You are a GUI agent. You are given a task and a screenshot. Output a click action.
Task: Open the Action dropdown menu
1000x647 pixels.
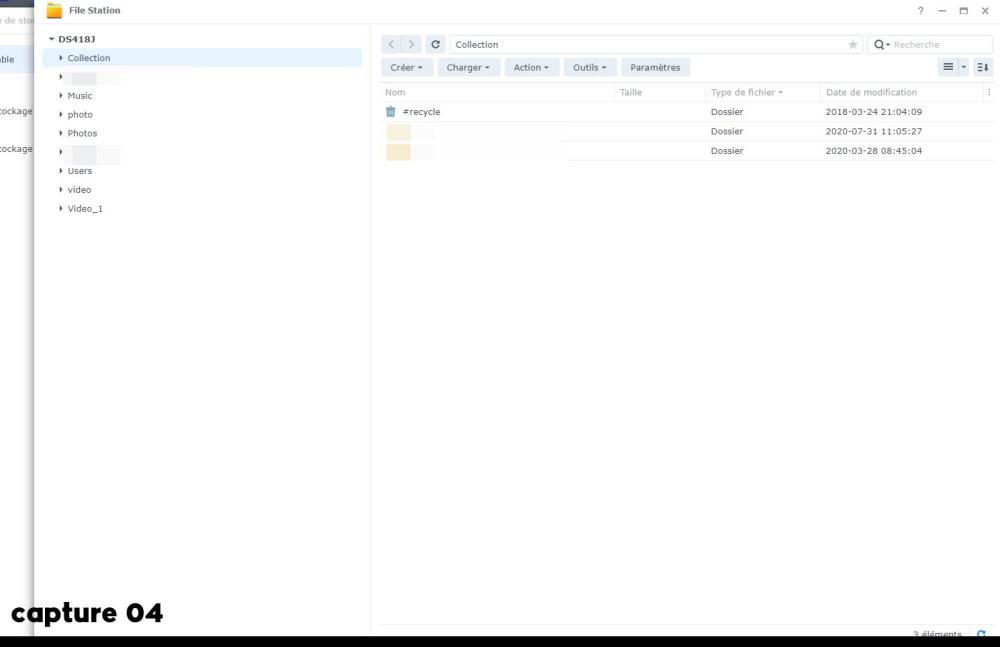531,67
